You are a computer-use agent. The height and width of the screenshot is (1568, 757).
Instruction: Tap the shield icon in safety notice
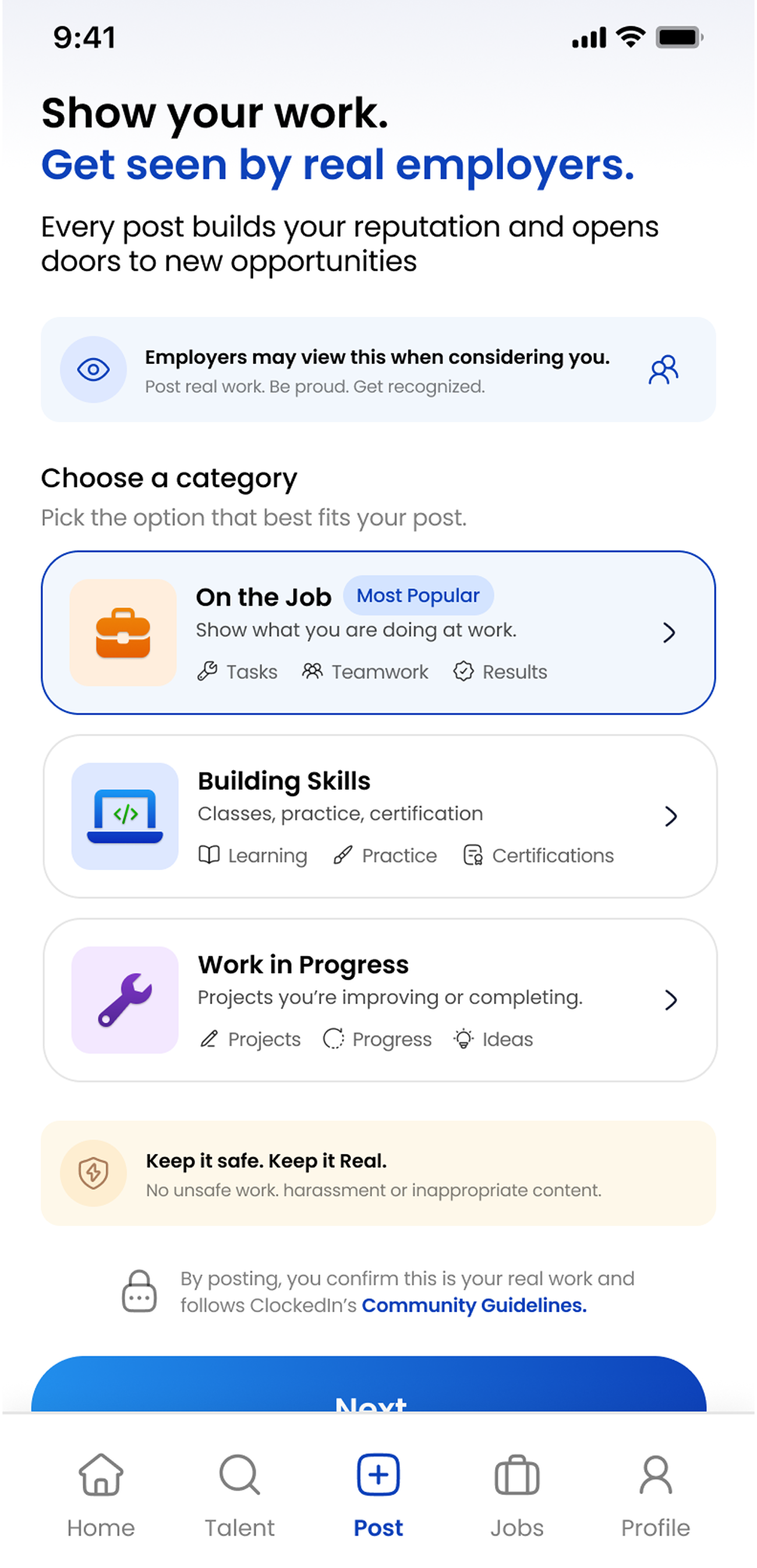point(93,1173)
